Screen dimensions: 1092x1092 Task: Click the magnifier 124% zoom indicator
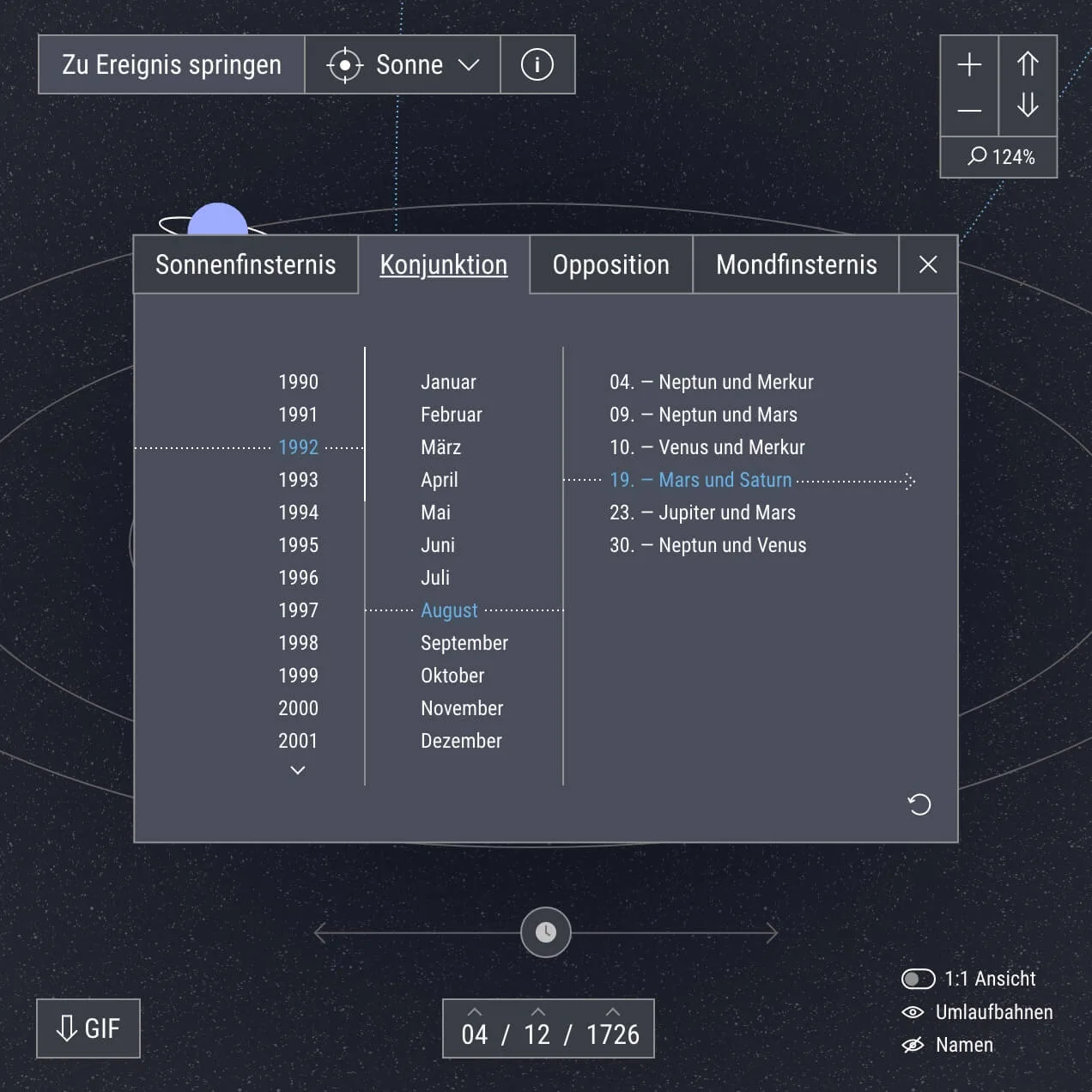click(x=999, y=157)
